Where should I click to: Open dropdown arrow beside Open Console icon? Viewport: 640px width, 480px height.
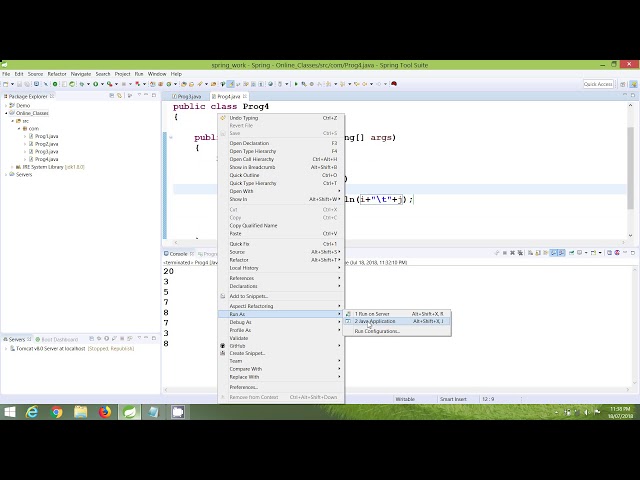point(600,253)
